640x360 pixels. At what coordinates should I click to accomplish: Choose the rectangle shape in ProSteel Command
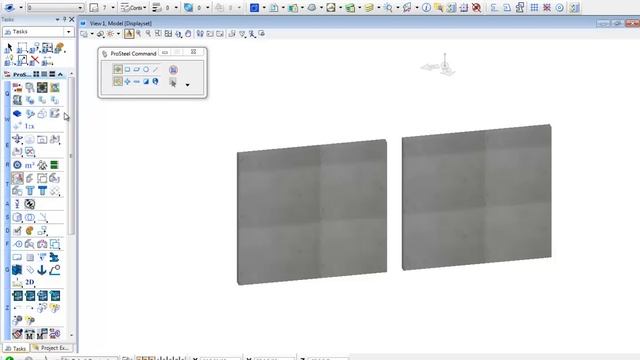(x=127, y=70)
